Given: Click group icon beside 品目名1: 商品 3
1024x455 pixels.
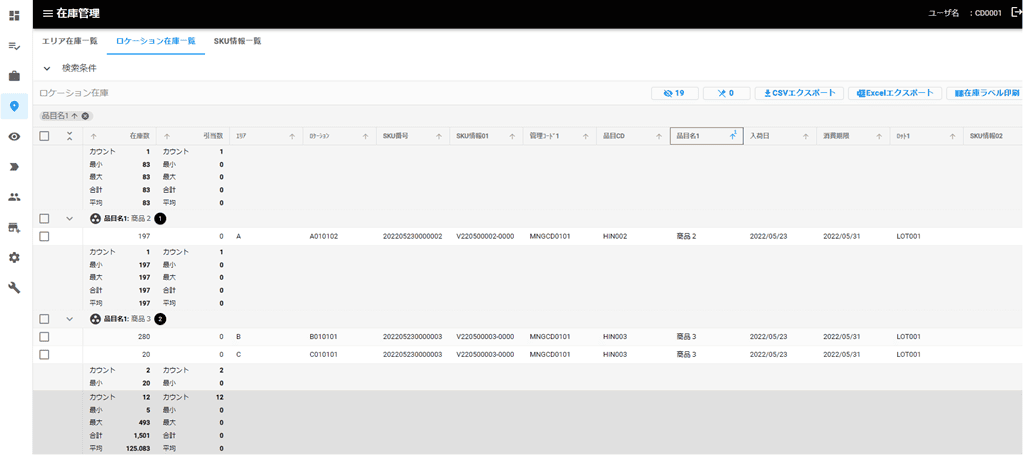Looking at the screenshot, I should pyautogui.click(x=95, y=319).
